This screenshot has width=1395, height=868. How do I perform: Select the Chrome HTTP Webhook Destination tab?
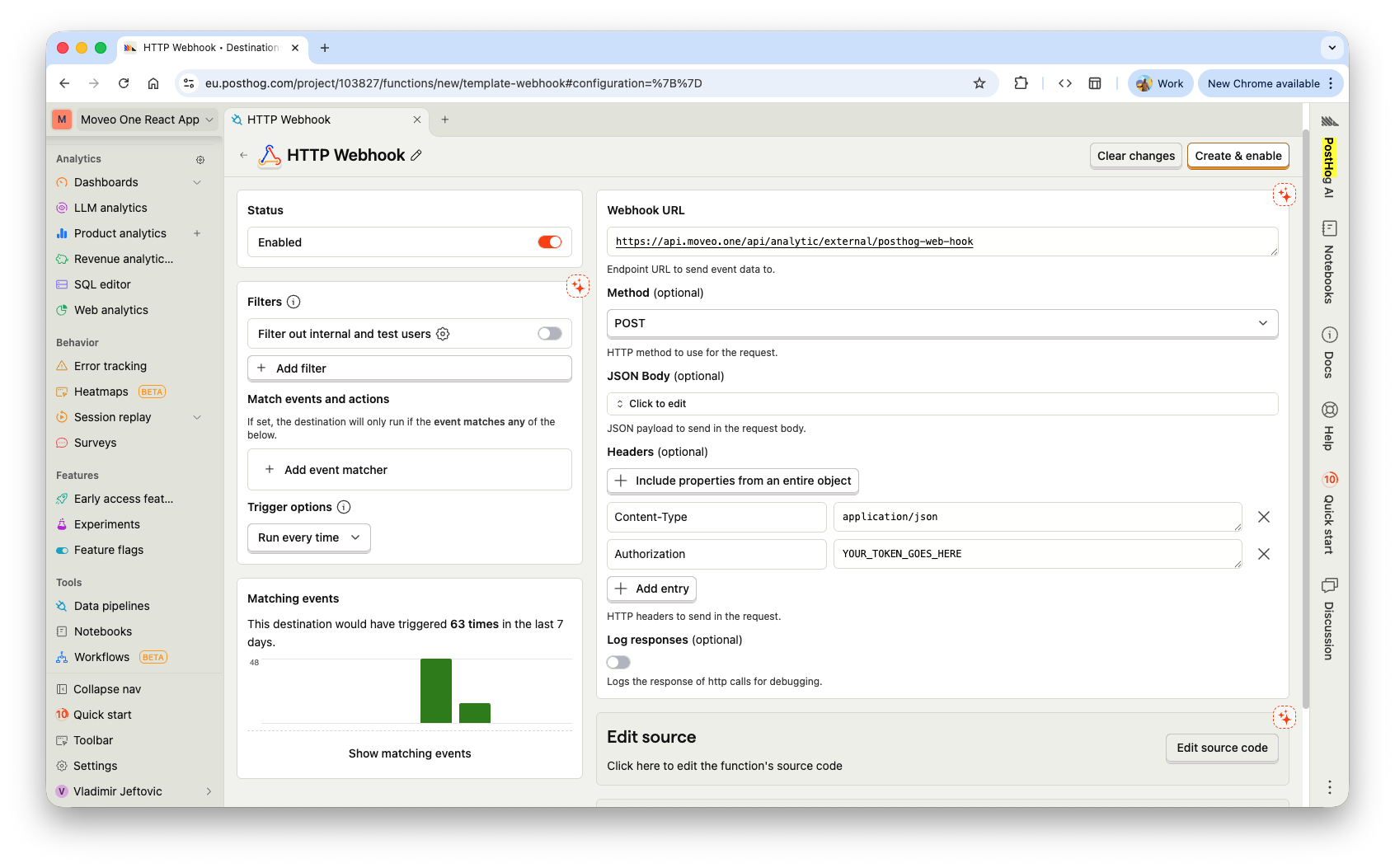213,48
